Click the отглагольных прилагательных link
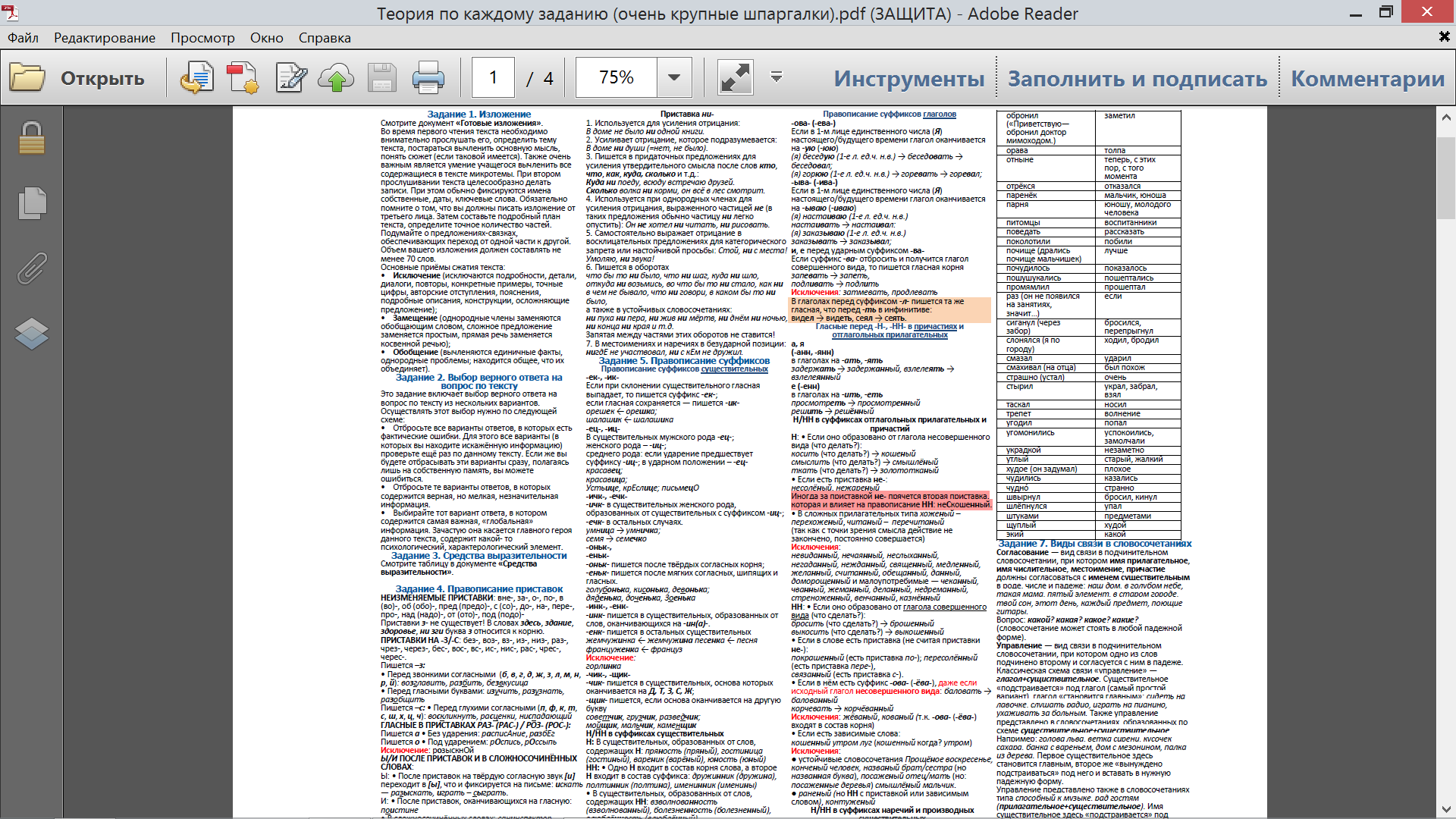The height and width of the screenshot is (819, 1456). (x=890, y=335)
